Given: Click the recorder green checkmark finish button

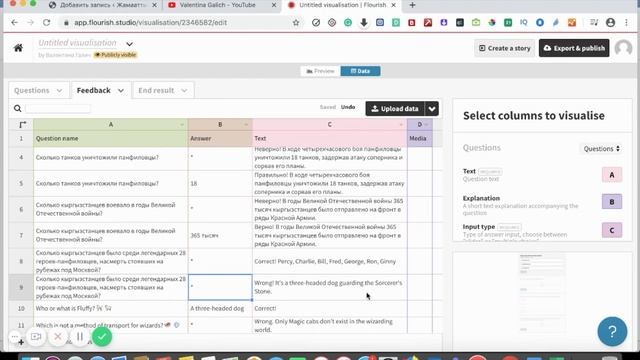Looking at the screenshot, I should [102, 337].
